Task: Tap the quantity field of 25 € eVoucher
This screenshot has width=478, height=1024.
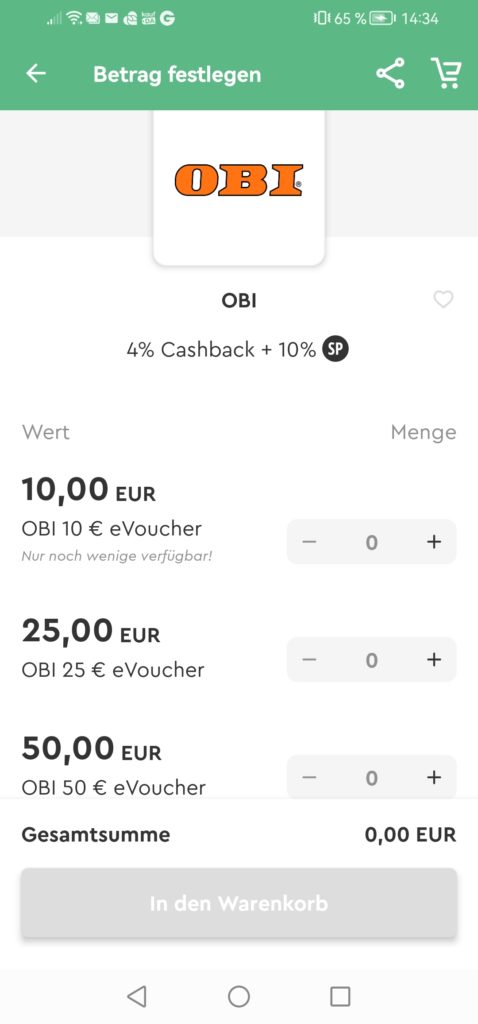Action: point(372,660)
